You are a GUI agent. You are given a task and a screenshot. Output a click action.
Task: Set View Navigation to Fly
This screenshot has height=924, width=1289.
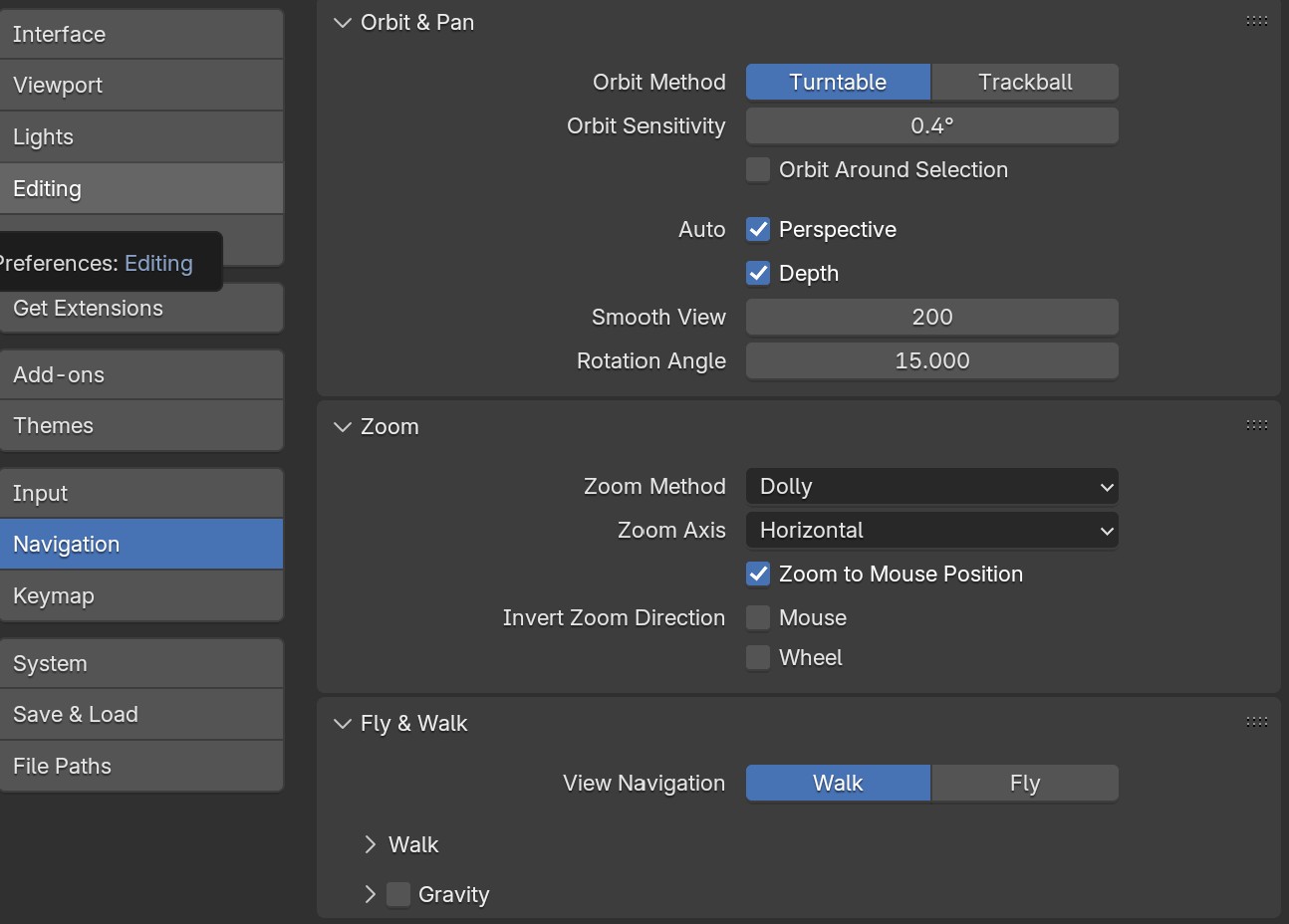coord(1025,784)
